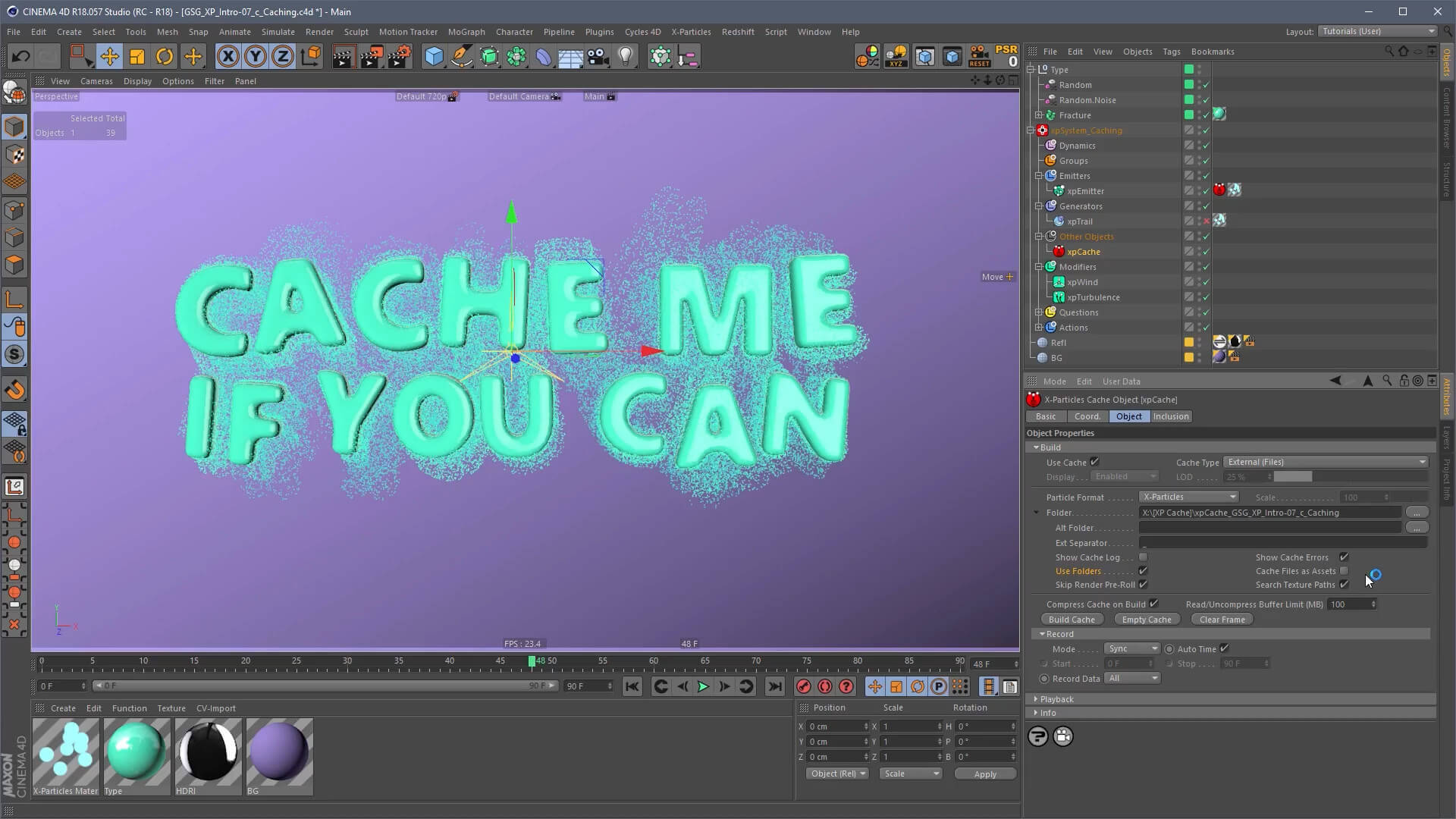This screenshot has width=1456, height=819.
Task: Toggle the Use Cache checkbox
Action: [x=1094, y=462]
